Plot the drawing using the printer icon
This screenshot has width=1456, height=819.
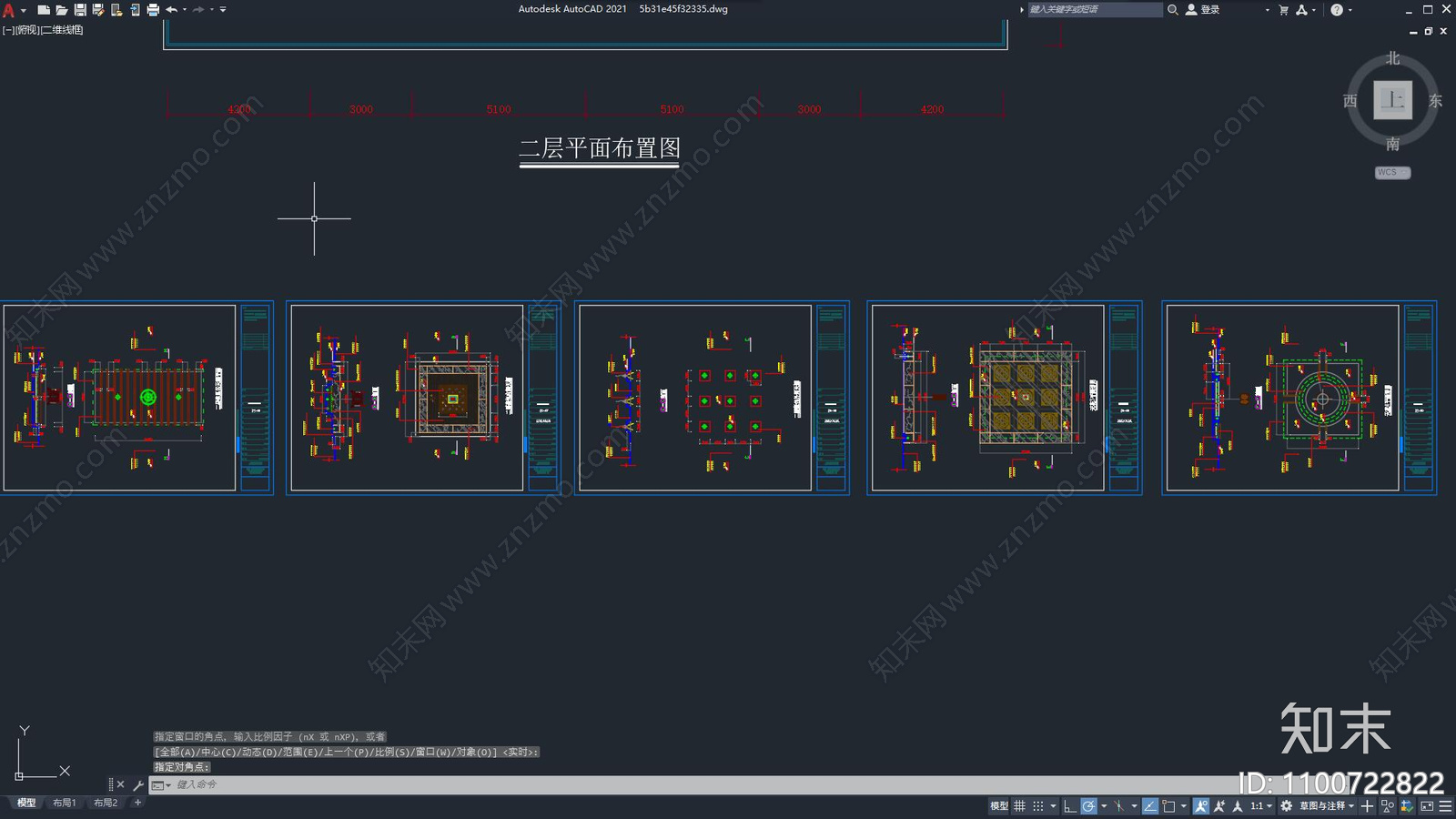pos(153,10)
